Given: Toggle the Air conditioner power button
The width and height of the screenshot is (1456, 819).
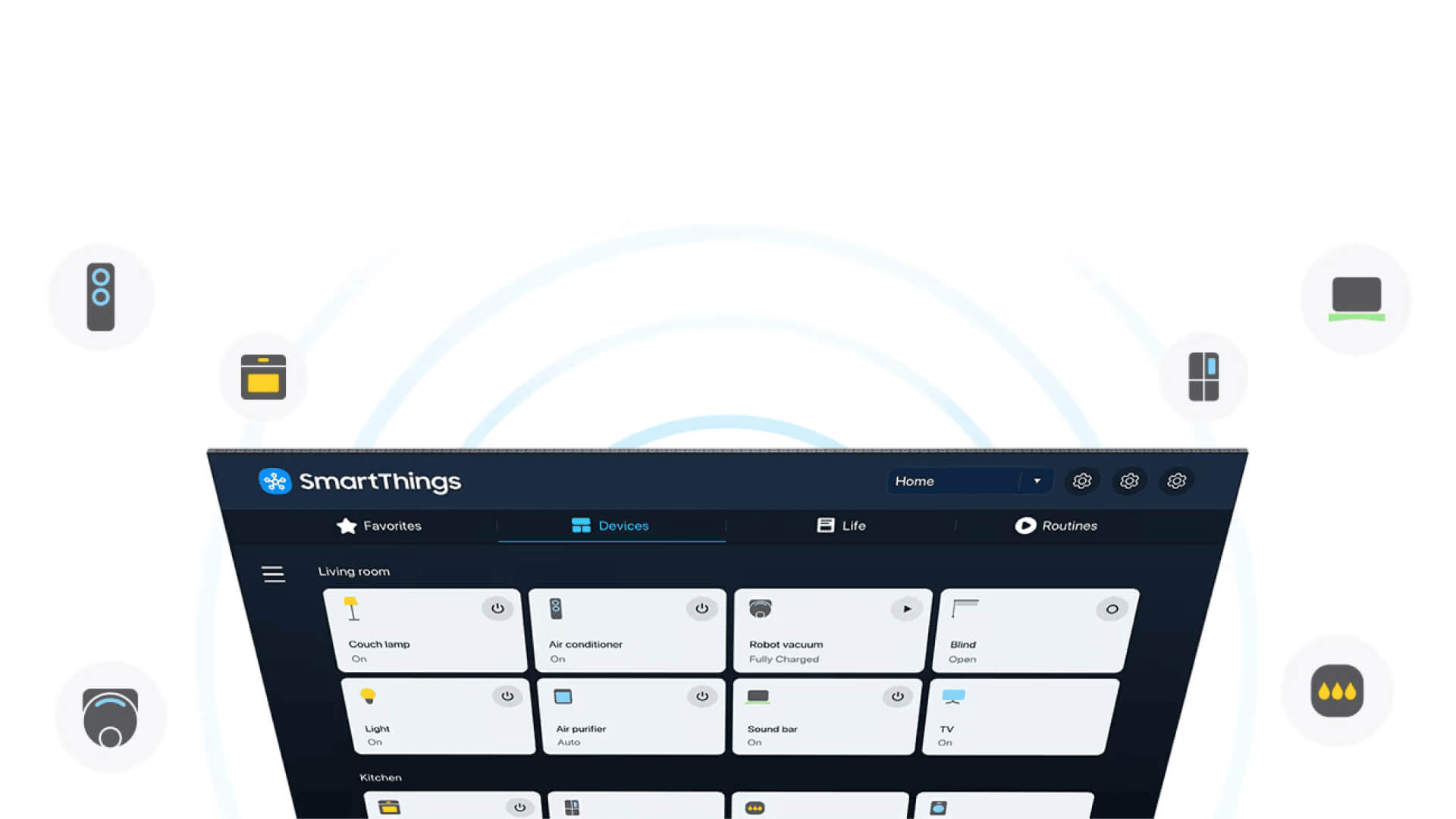Looking at the screenshot, I should pos(701,608).
